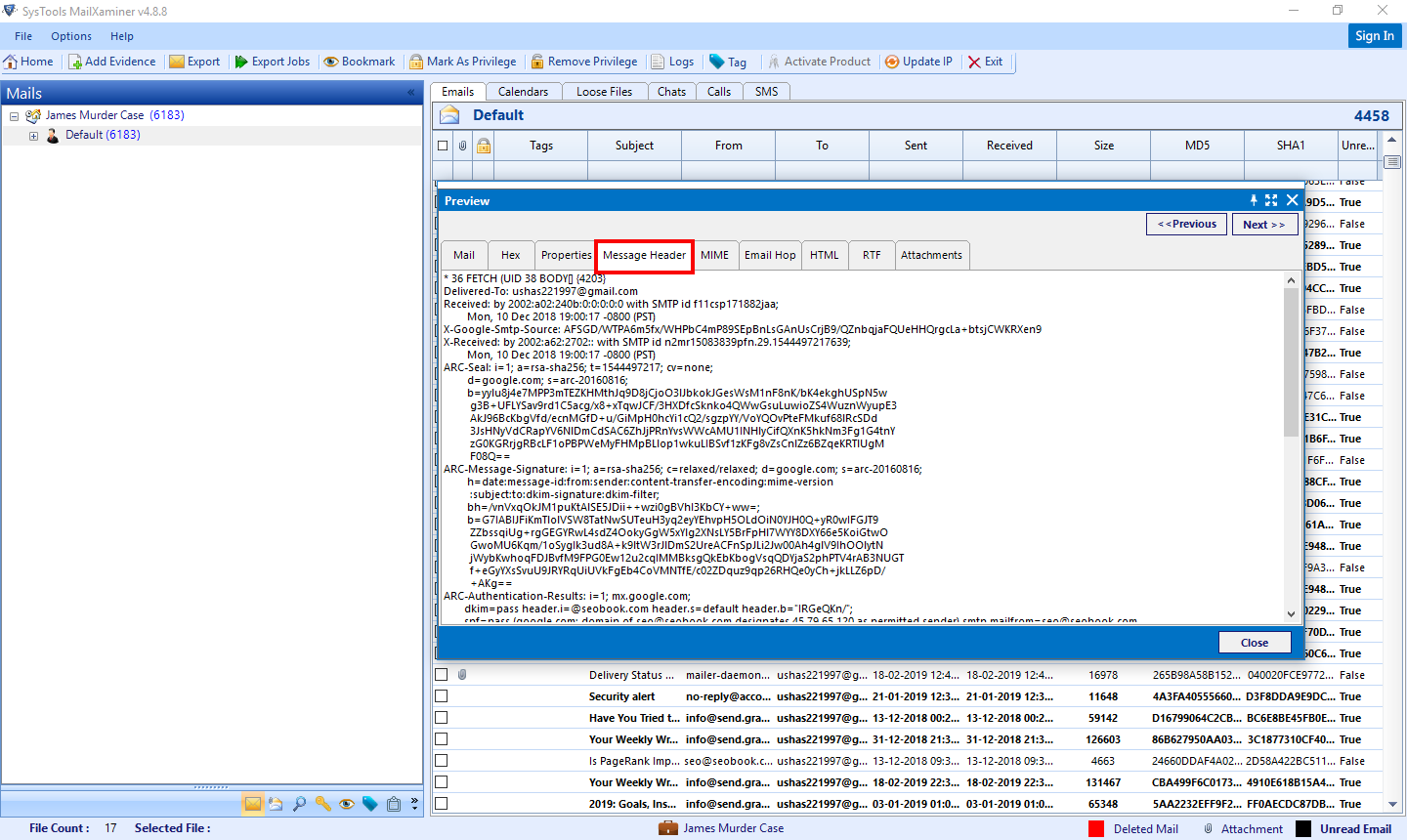The width and height of the screenshot is (1407, 840).
Task: Check the box next to the PageRank email
Action: tap(442, 760)
